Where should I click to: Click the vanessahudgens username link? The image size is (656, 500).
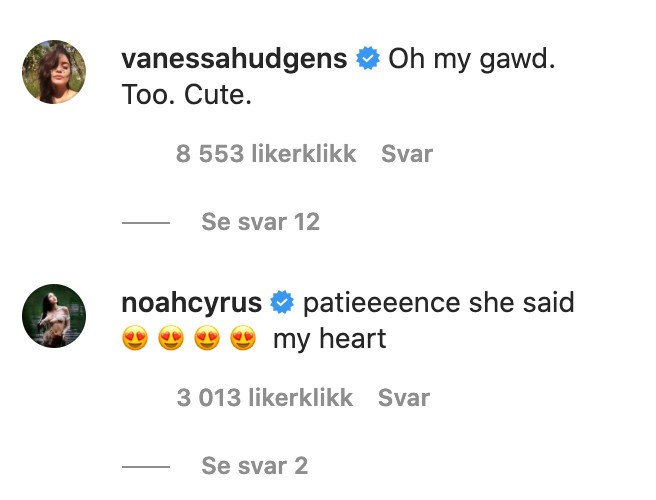pos(234,59)
